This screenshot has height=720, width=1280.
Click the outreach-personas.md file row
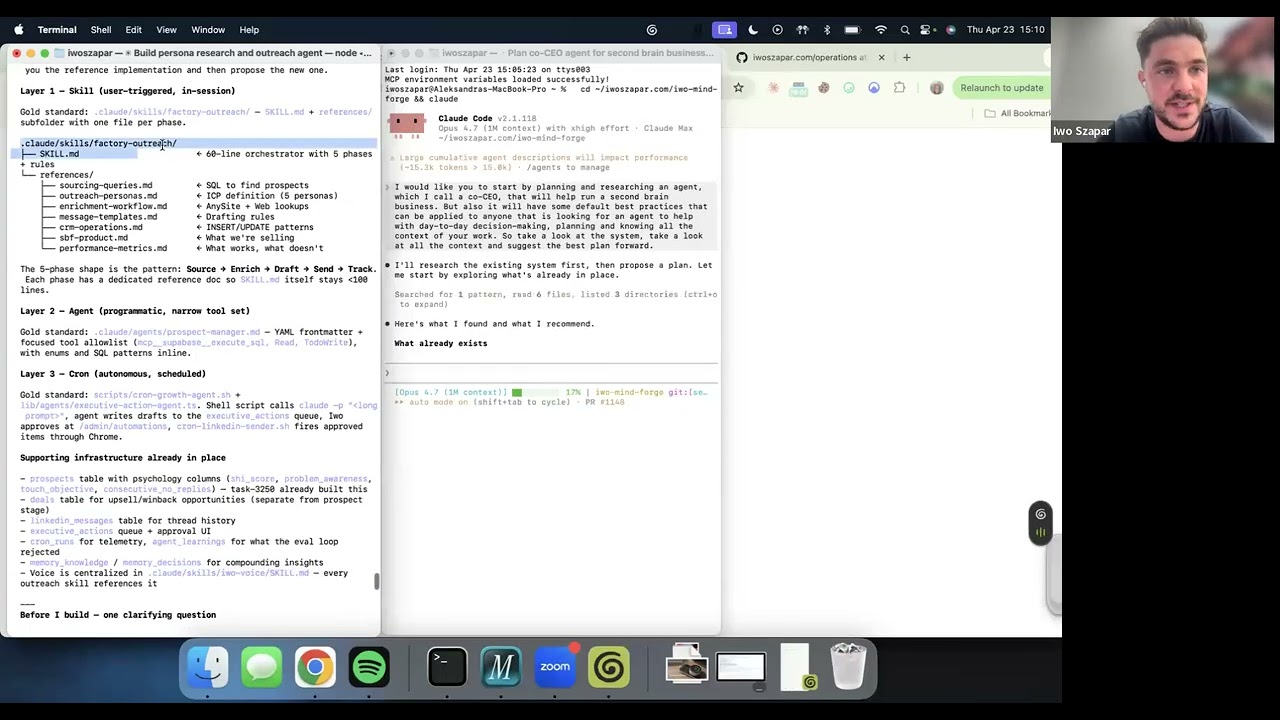108,196
